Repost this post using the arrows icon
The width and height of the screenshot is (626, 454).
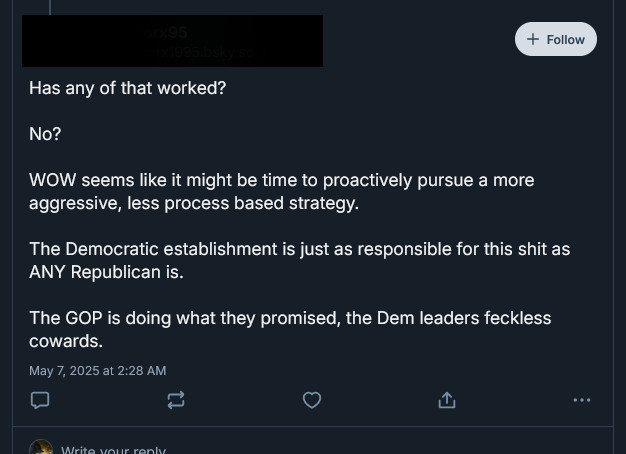click(x=176, y=400)
